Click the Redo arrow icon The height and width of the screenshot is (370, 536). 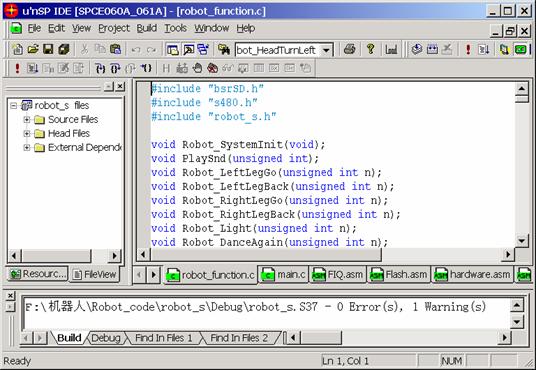tap(151, 50)
